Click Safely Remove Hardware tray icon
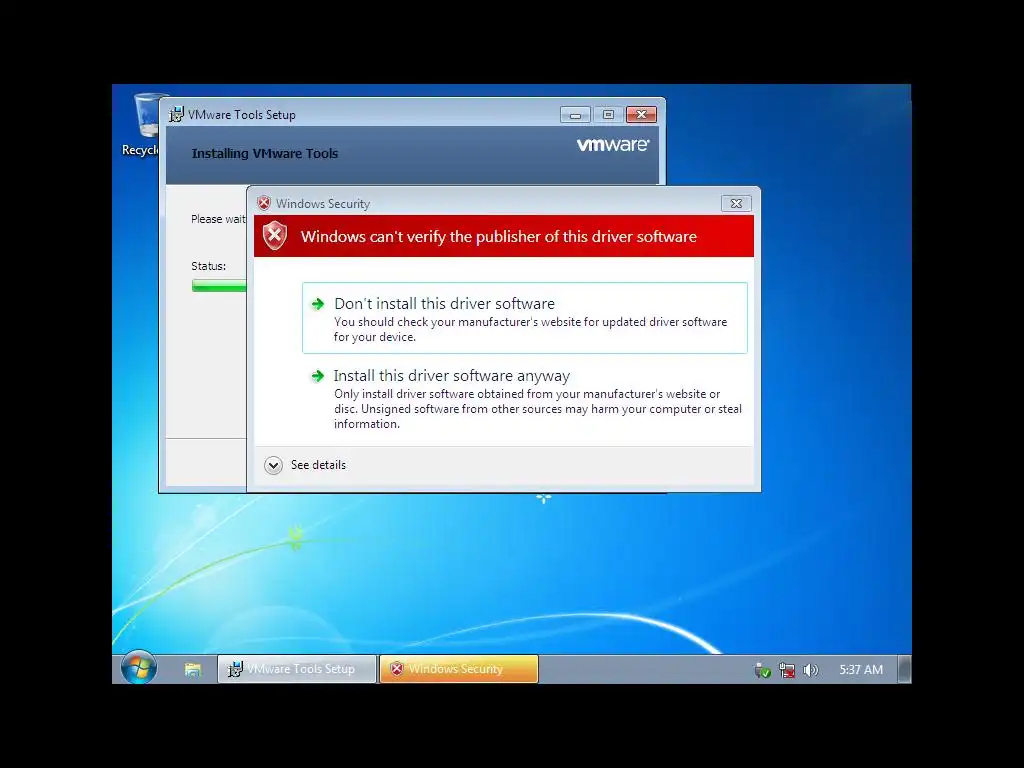Viewport: 1024px width, 768px height. [x=762, y=670]
